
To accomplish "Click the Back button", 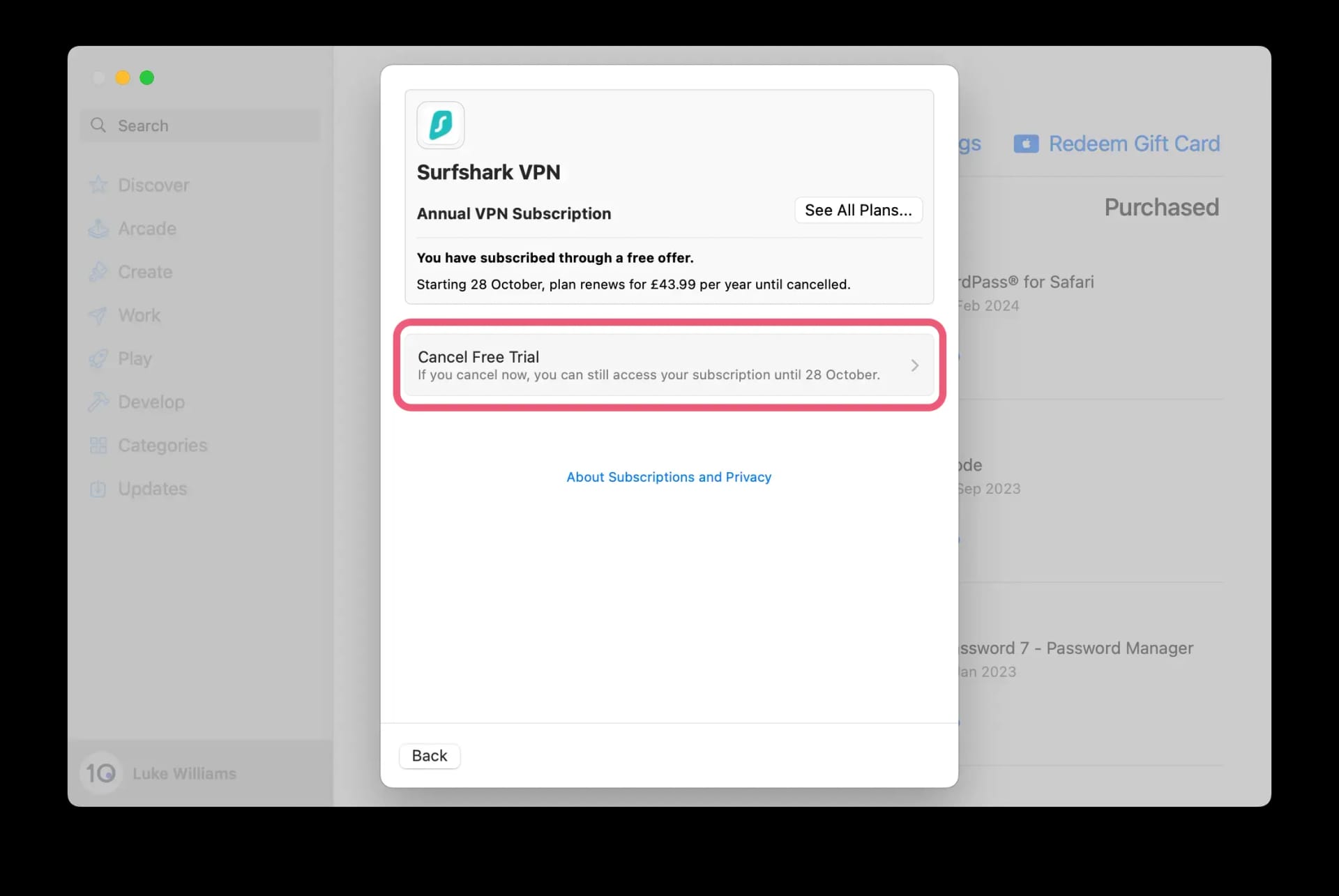I will (x=429, y=755).
